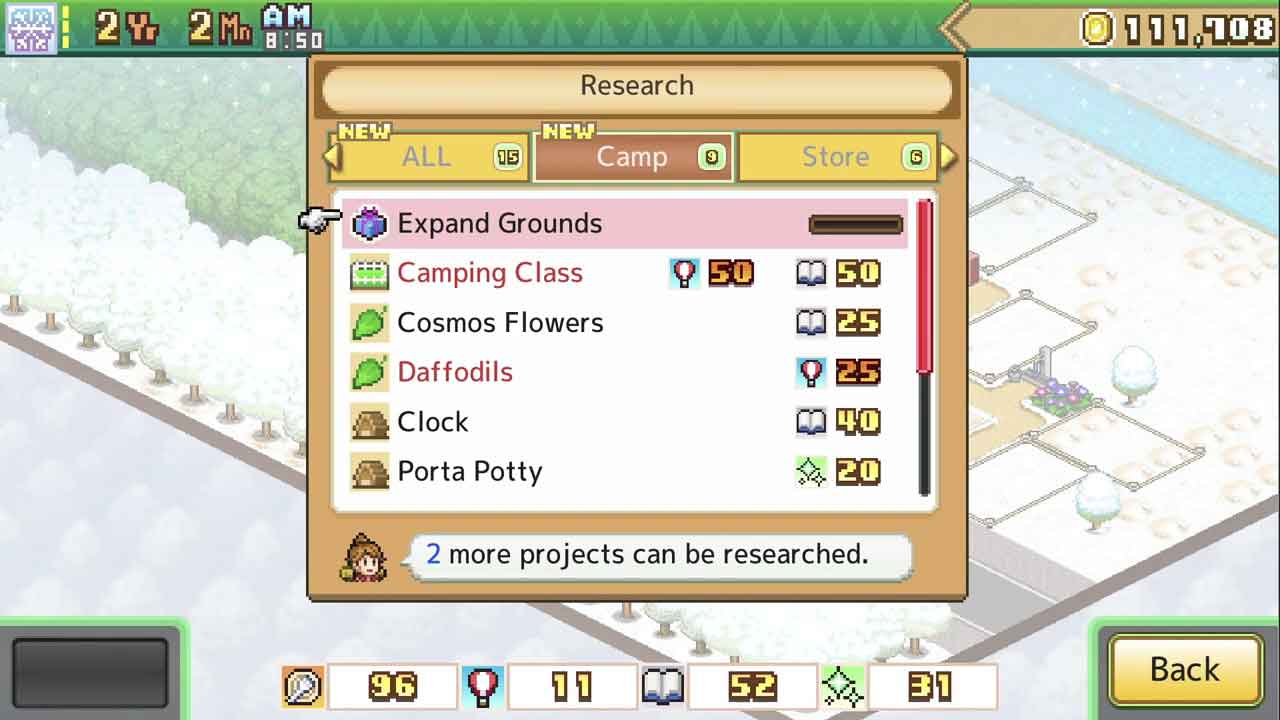Click the snowflake season icon
Viewport: 1280px width, 720px height.
click(x=30, y=27)
